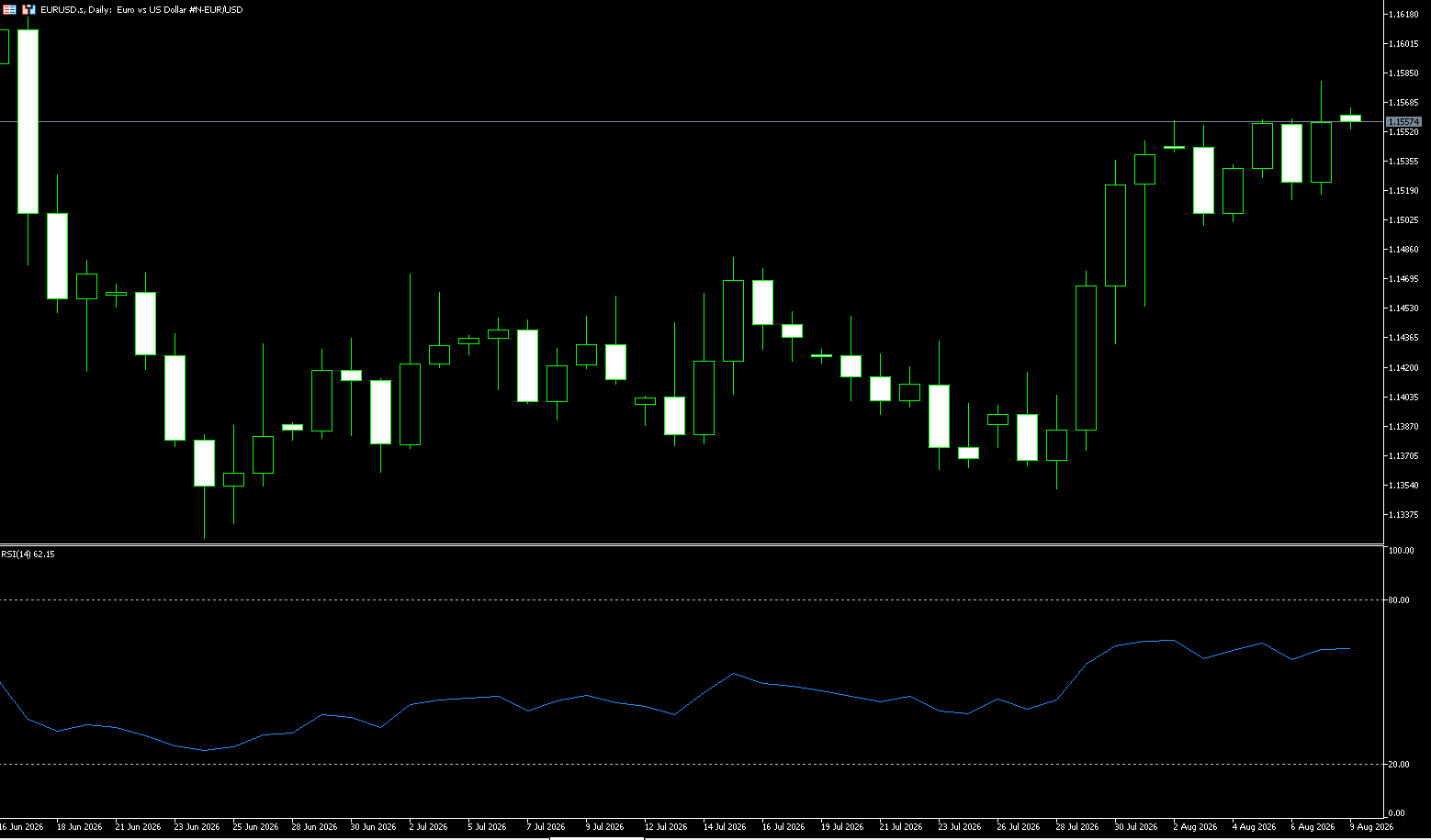The width and height of the screenshot is (1431, 840).
Task: Click the RSI 100.00 scale label
Action: click(x=1401, y=551)
